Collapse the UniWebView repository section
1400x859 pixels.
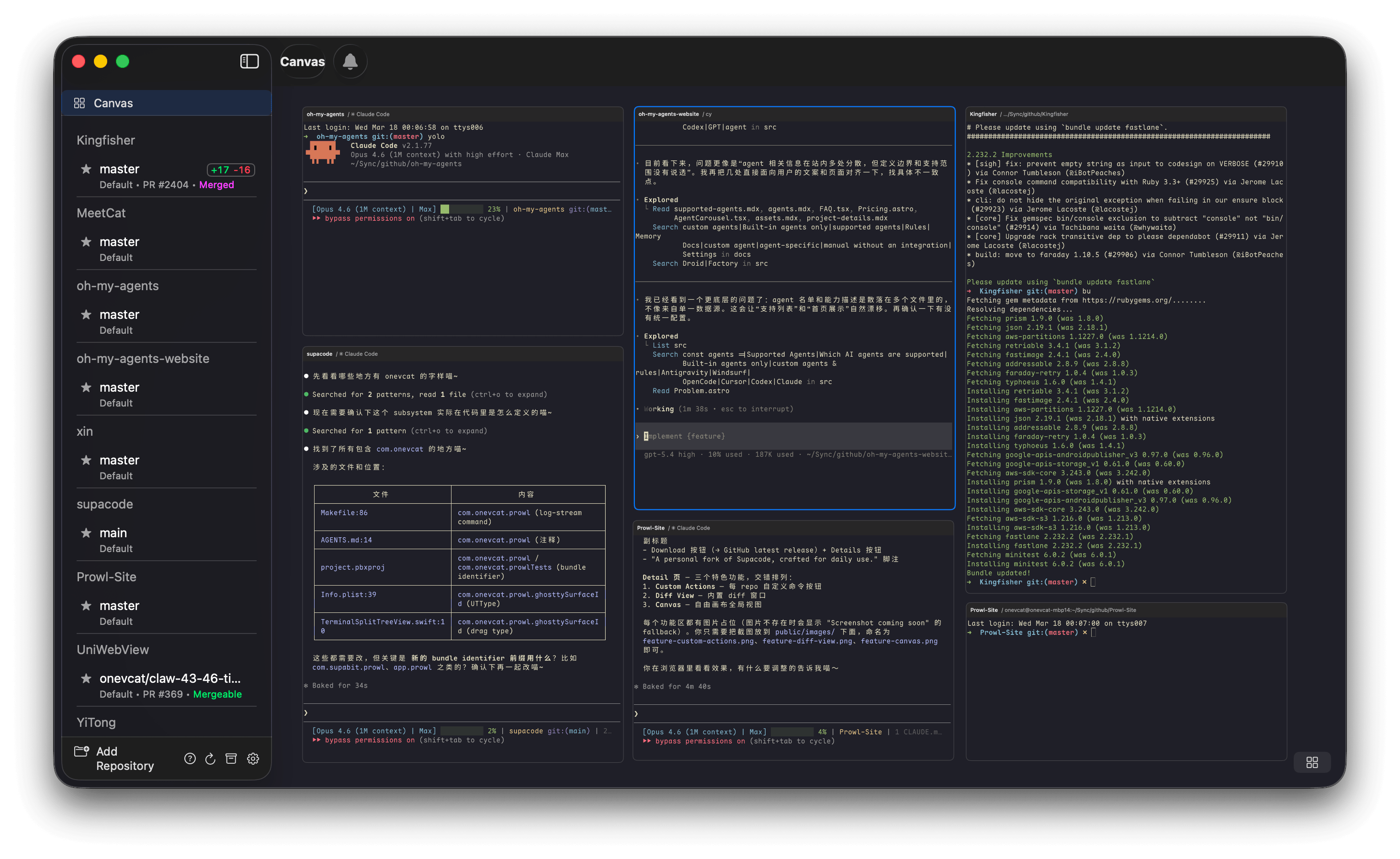[113, 649]
